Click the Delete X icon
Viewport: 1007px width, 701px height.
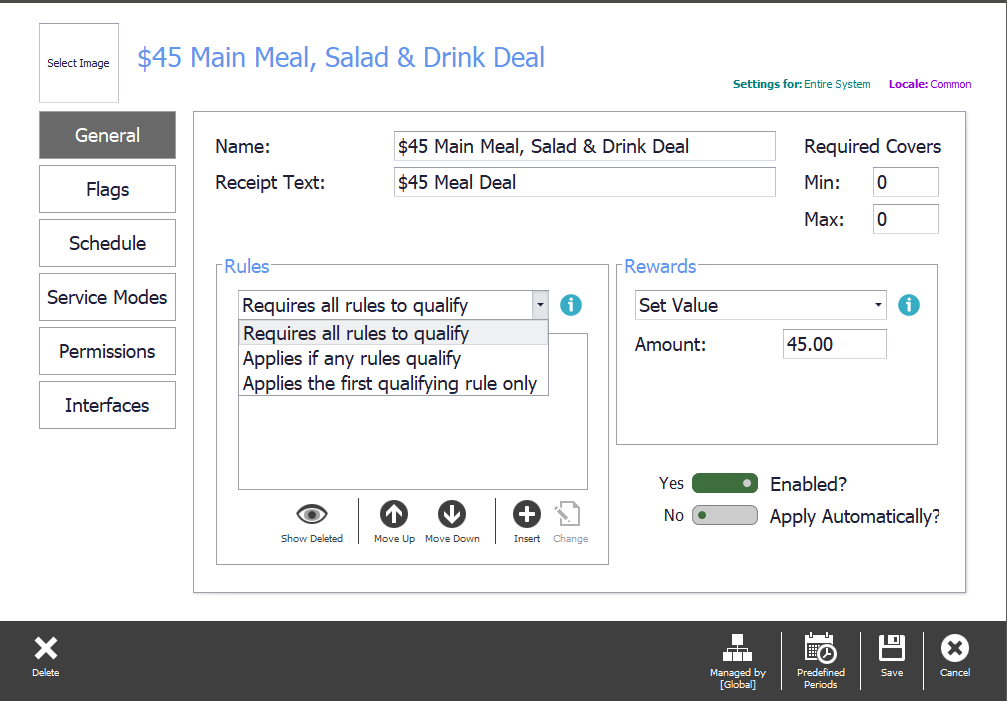pos(46,648)
